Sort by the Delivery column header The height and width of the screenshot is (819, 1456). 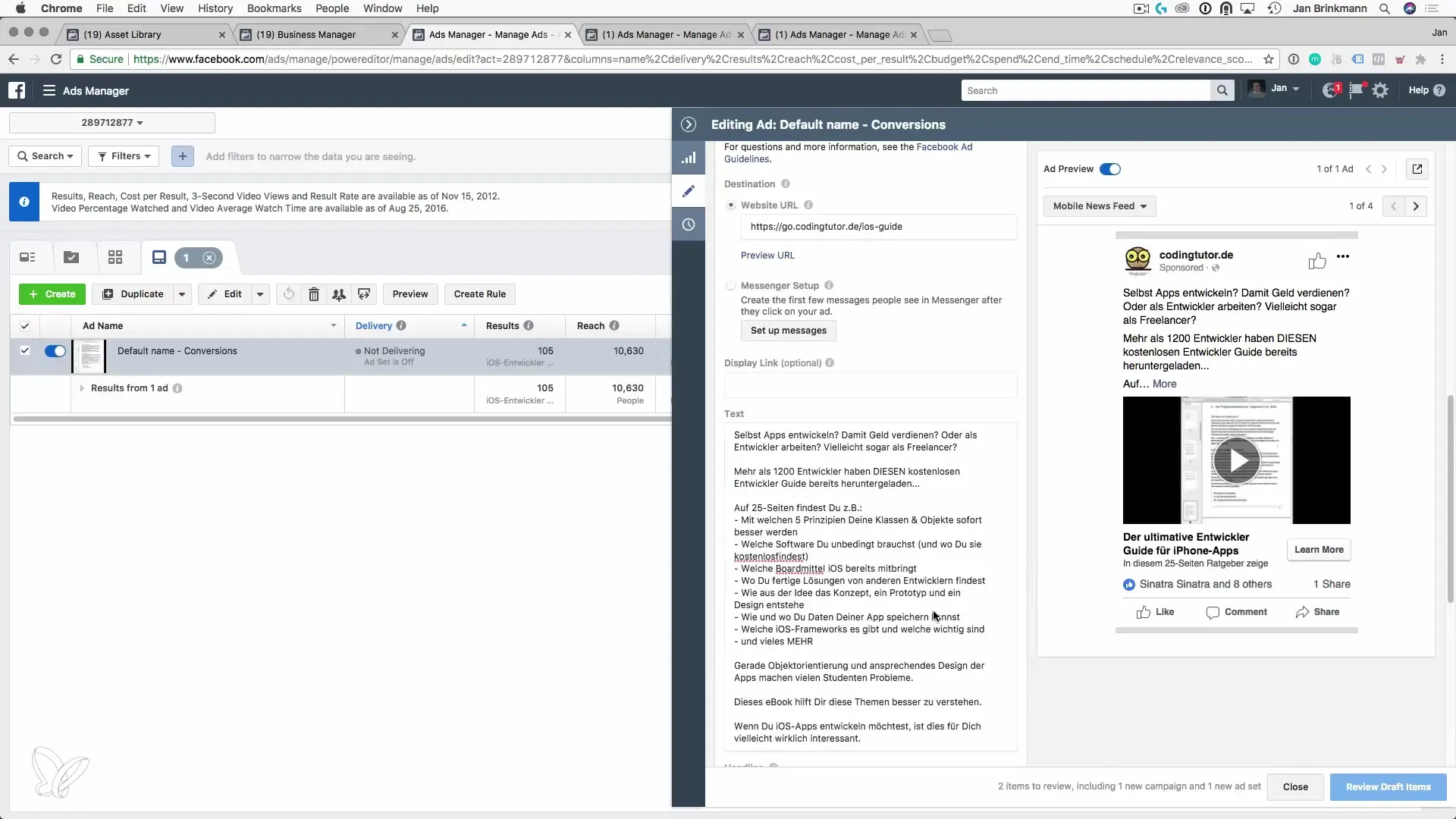374,326
